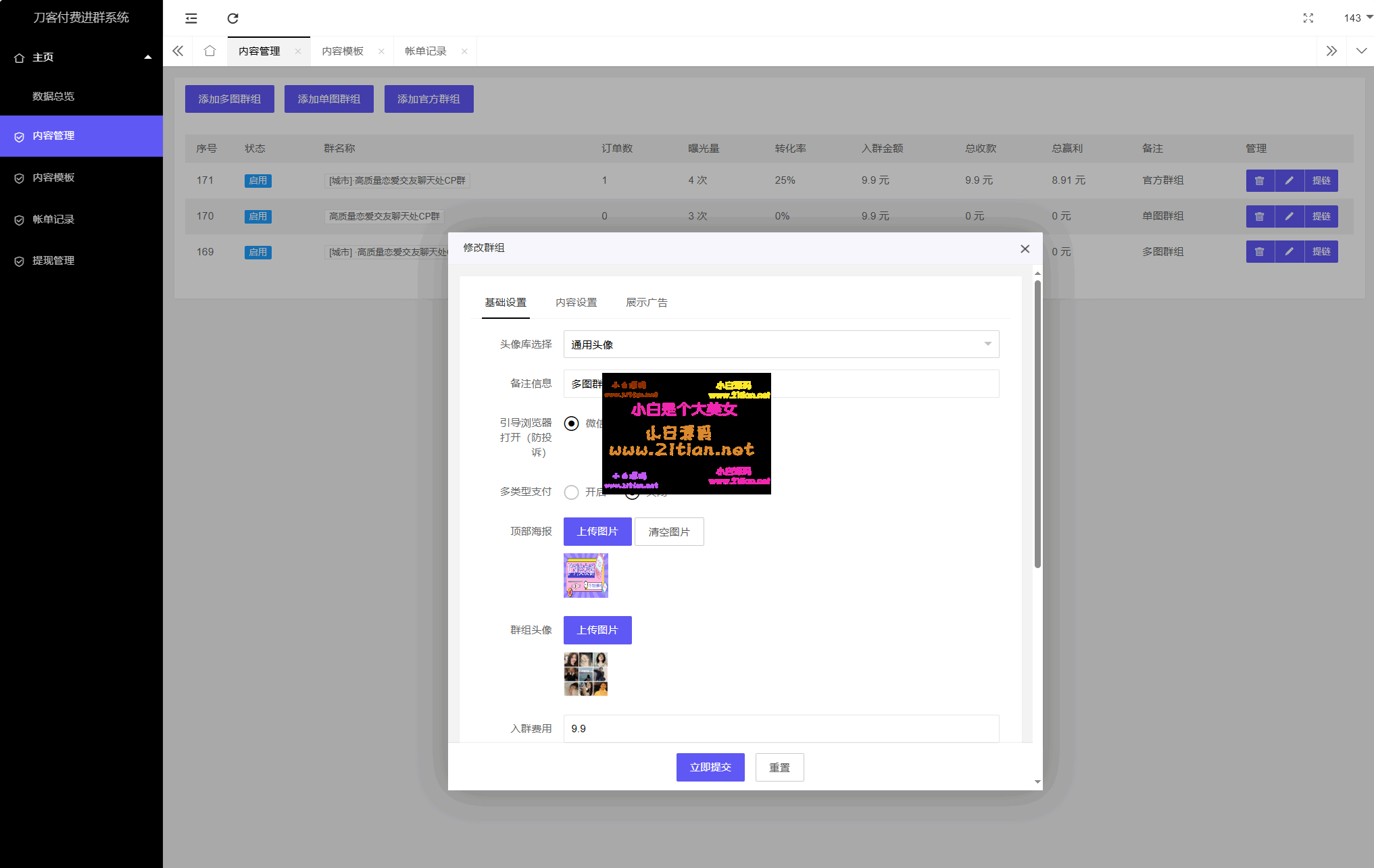
Task: Close the 修改群组 dialog with X
Action: point(1025,249)
